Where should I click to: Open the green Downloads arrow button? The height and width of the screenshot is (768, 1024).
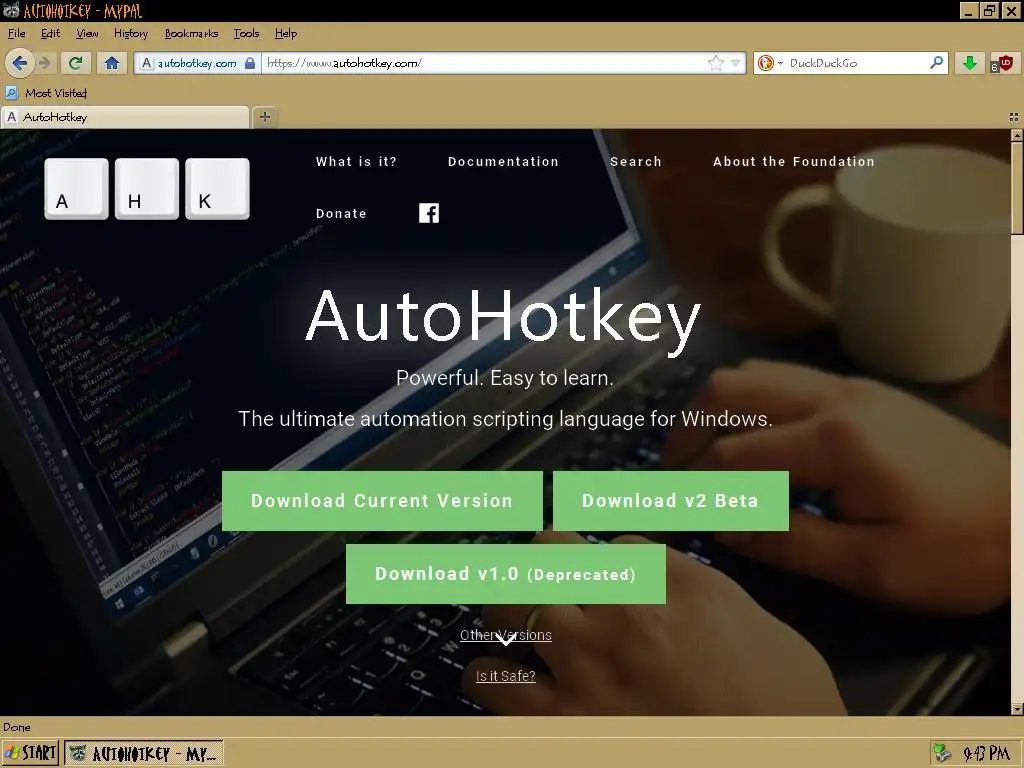pyautogui.click(x=970, y=63)
